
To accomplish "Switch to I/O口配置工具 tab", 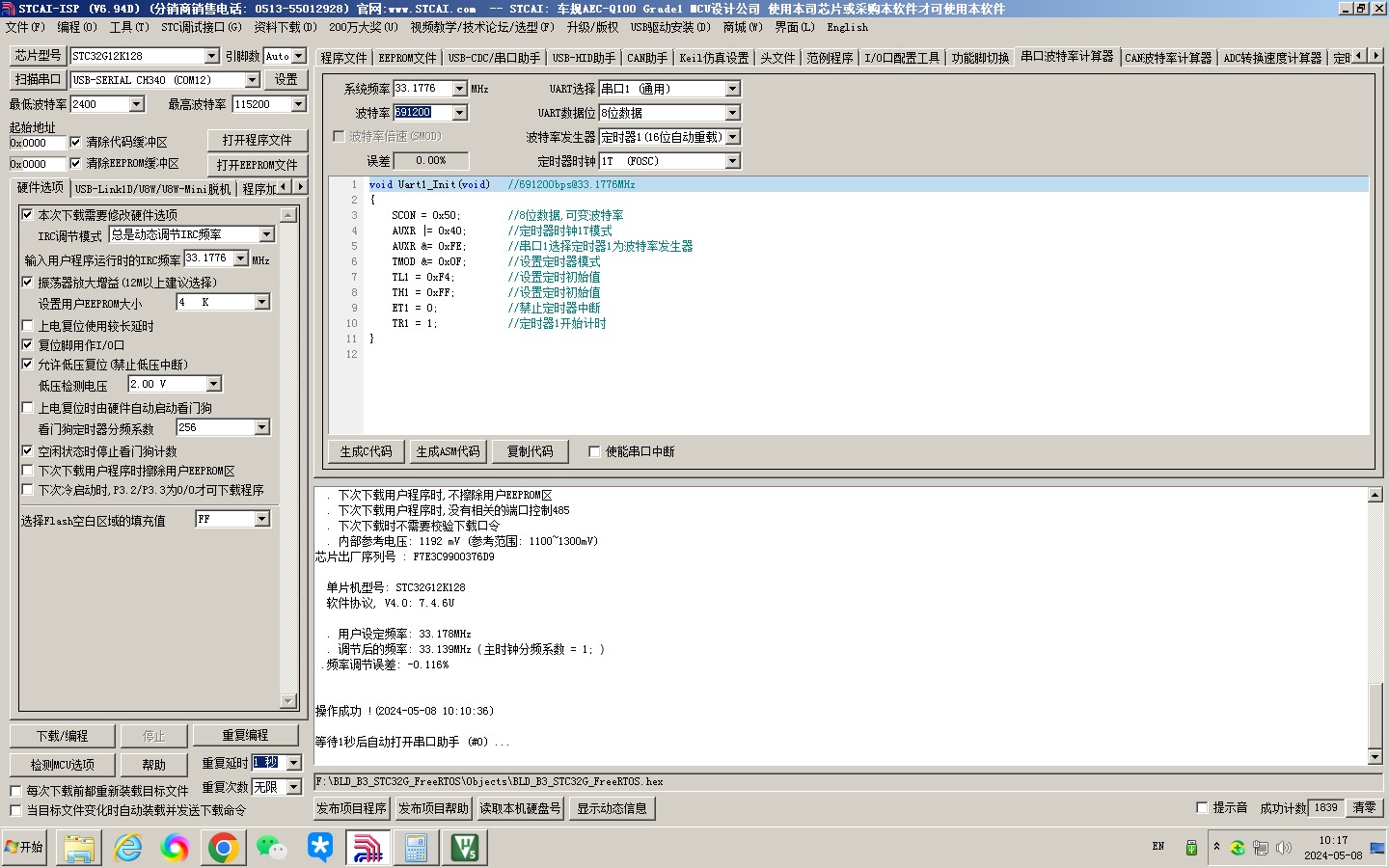I will click(902, 58).
